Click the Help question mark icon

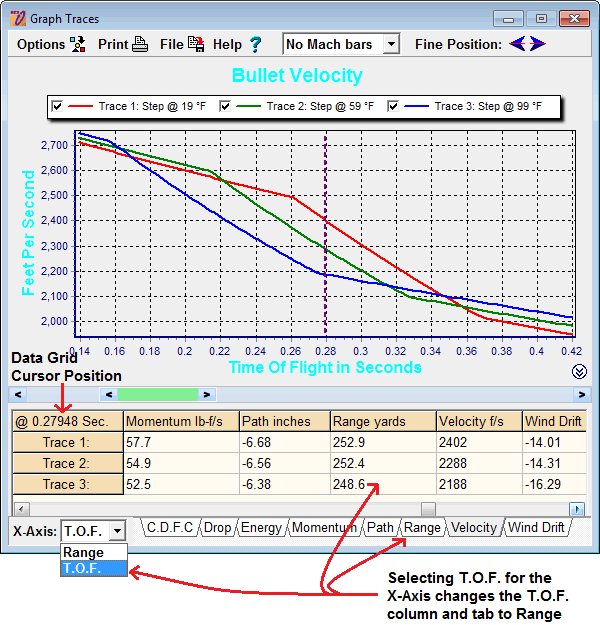(x=256, y=44)
